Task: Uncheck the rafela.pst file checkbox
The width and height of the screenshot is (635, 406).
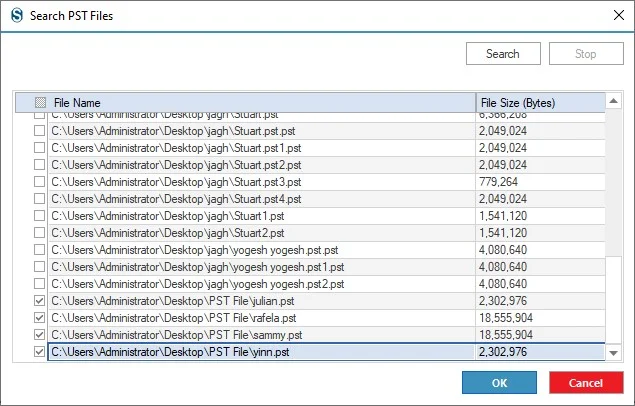Action: point(39,318)
